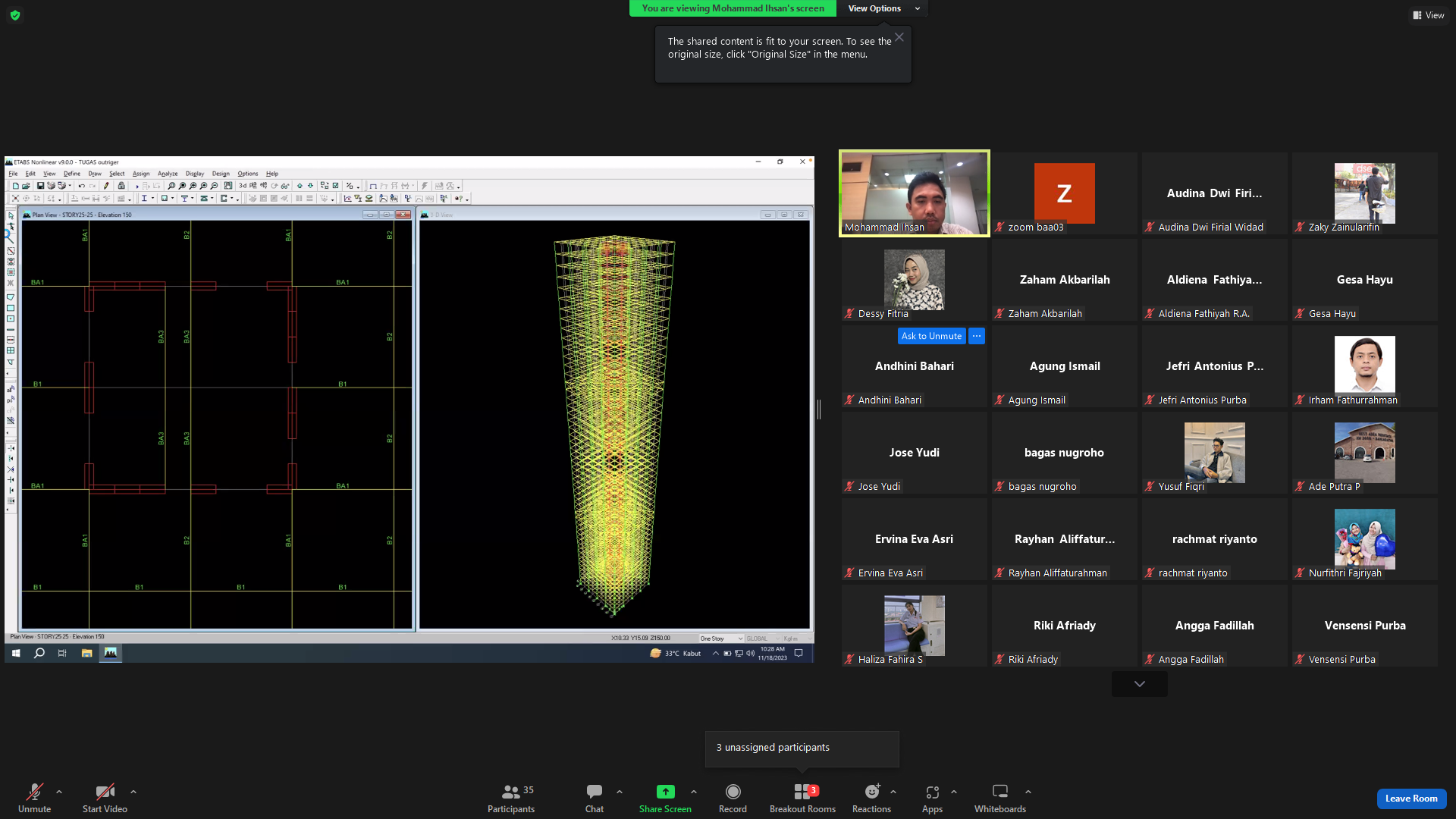Click the pencil icon in ETABS toolbar
This screenshot has width=1456, height=819.
click(106, 186)
